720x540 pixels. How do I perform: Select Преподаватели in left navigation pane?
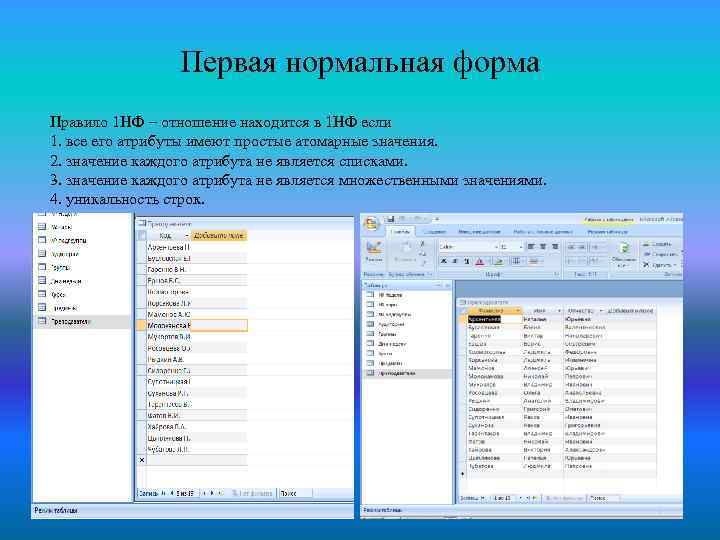83,322
